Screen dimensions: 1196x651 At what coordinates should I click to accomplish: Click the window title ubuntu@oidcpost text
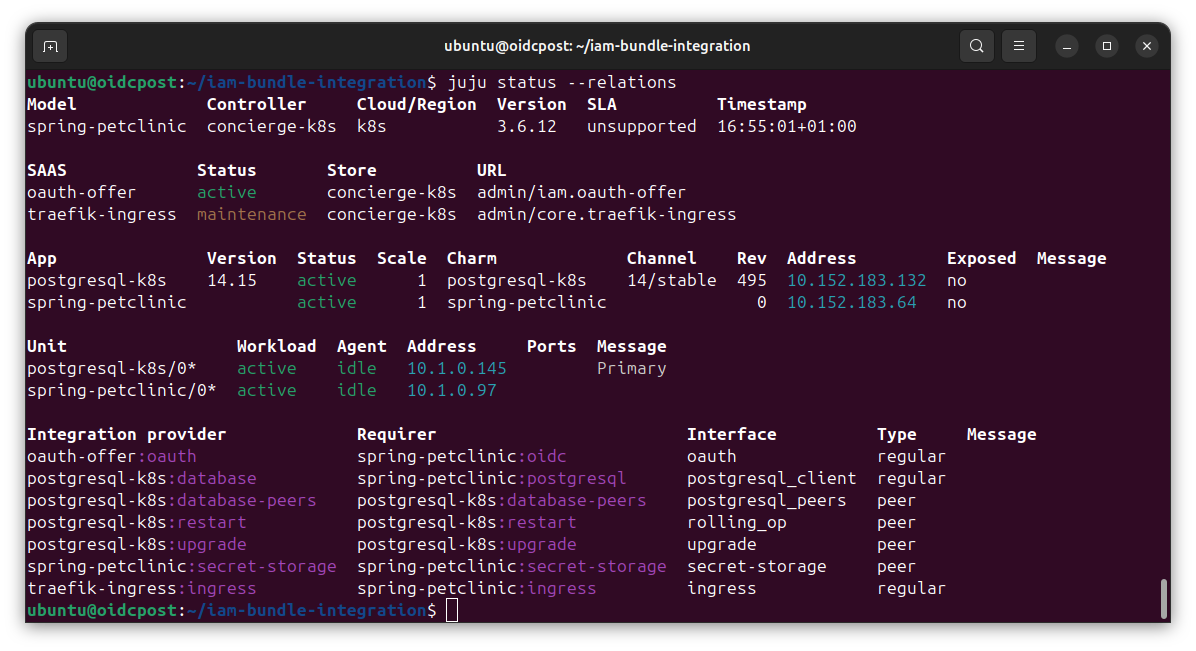pos(597,46)
